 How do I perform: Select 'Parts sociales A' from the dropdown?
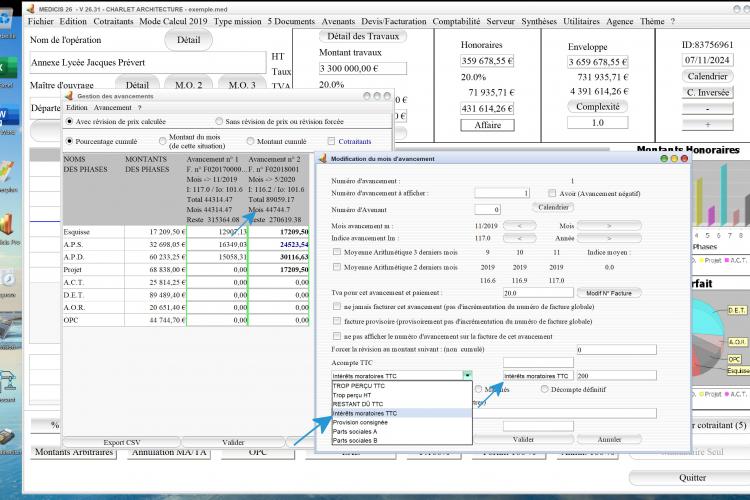[402, 431]
